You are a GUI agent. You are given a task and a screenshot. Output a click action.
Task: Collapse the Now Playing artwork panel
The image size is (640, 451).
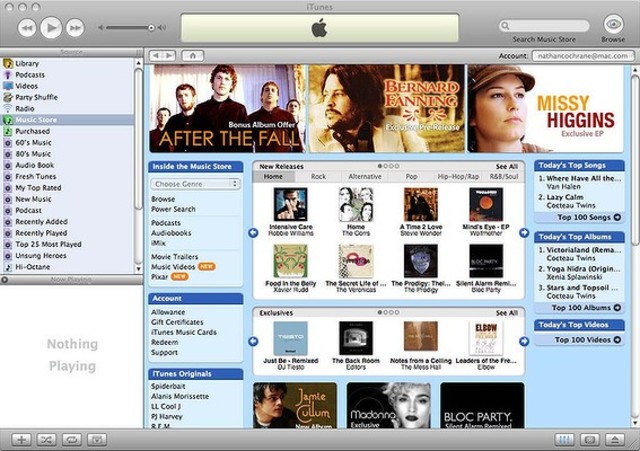(4, 280)
